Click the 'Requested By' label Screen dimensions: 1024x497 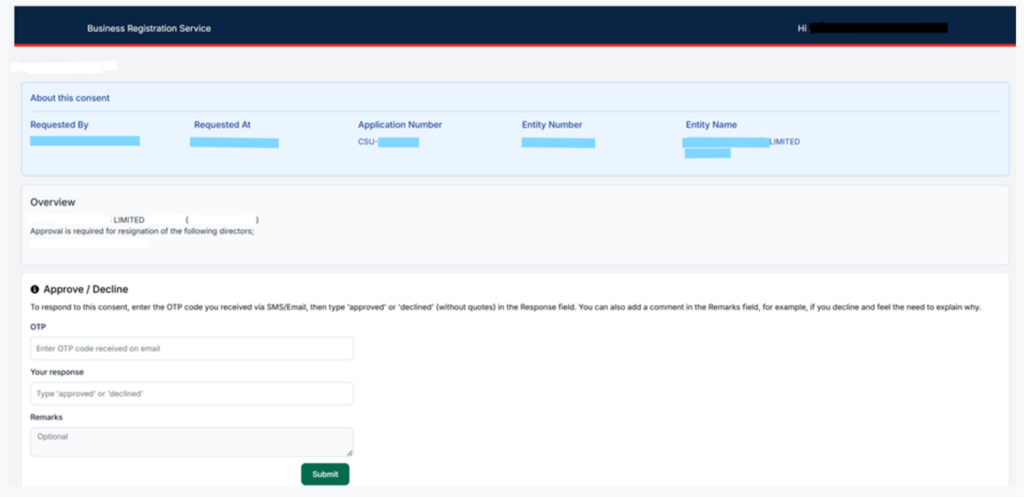pyautogui.click(x=59, y=125)
